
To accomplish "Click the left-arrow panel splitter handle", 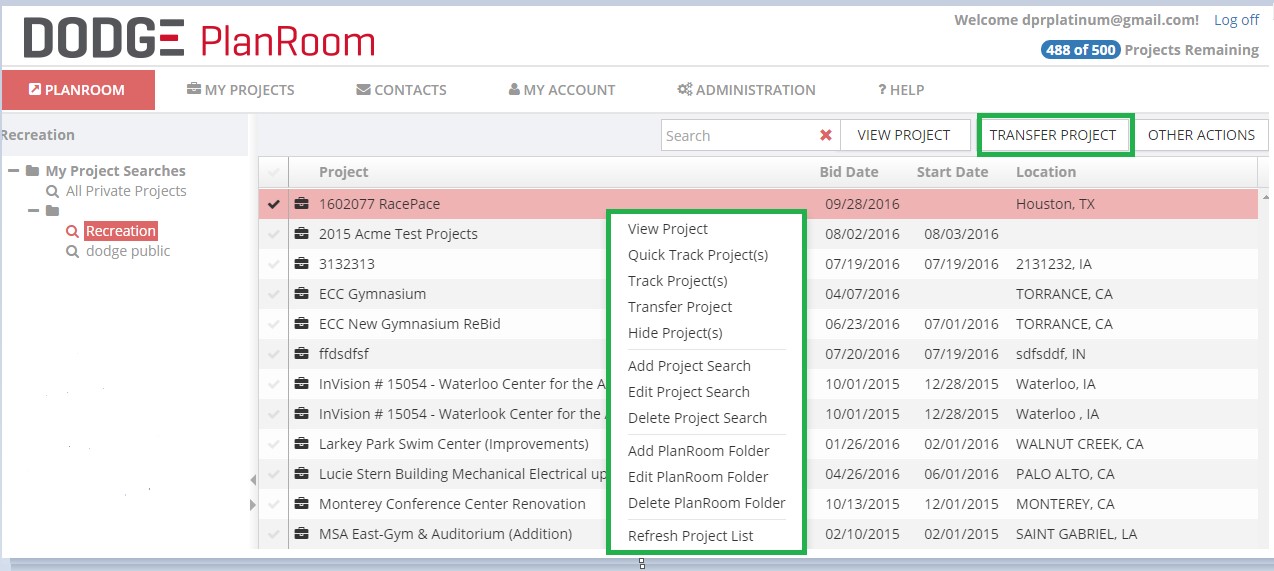I will coord(253,481).
